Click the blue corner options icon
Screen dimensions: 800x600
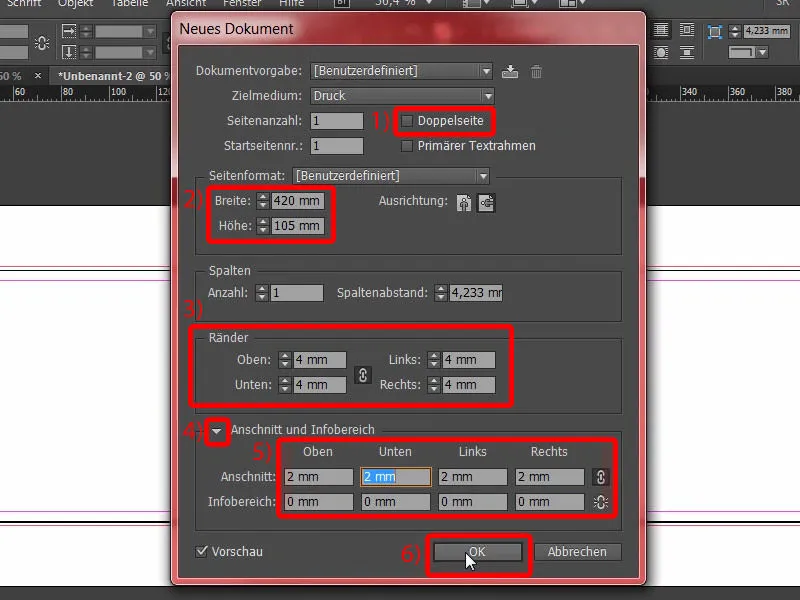[x=715, y=32]
